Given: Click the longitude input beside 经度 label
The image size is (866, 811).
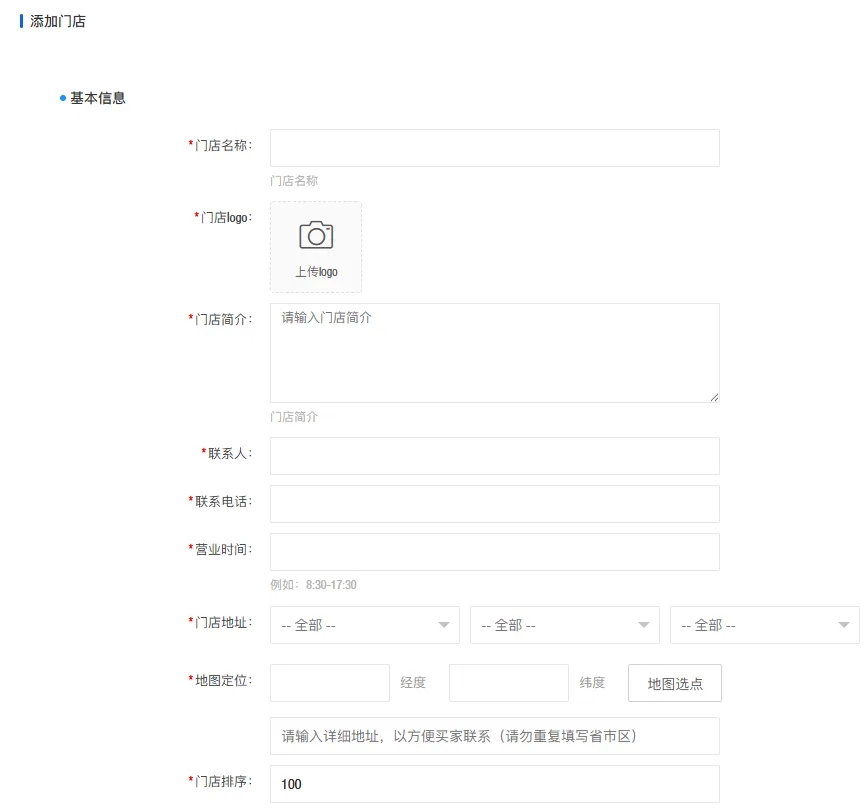Looking at the screenshot, I should tap(330, 683).
